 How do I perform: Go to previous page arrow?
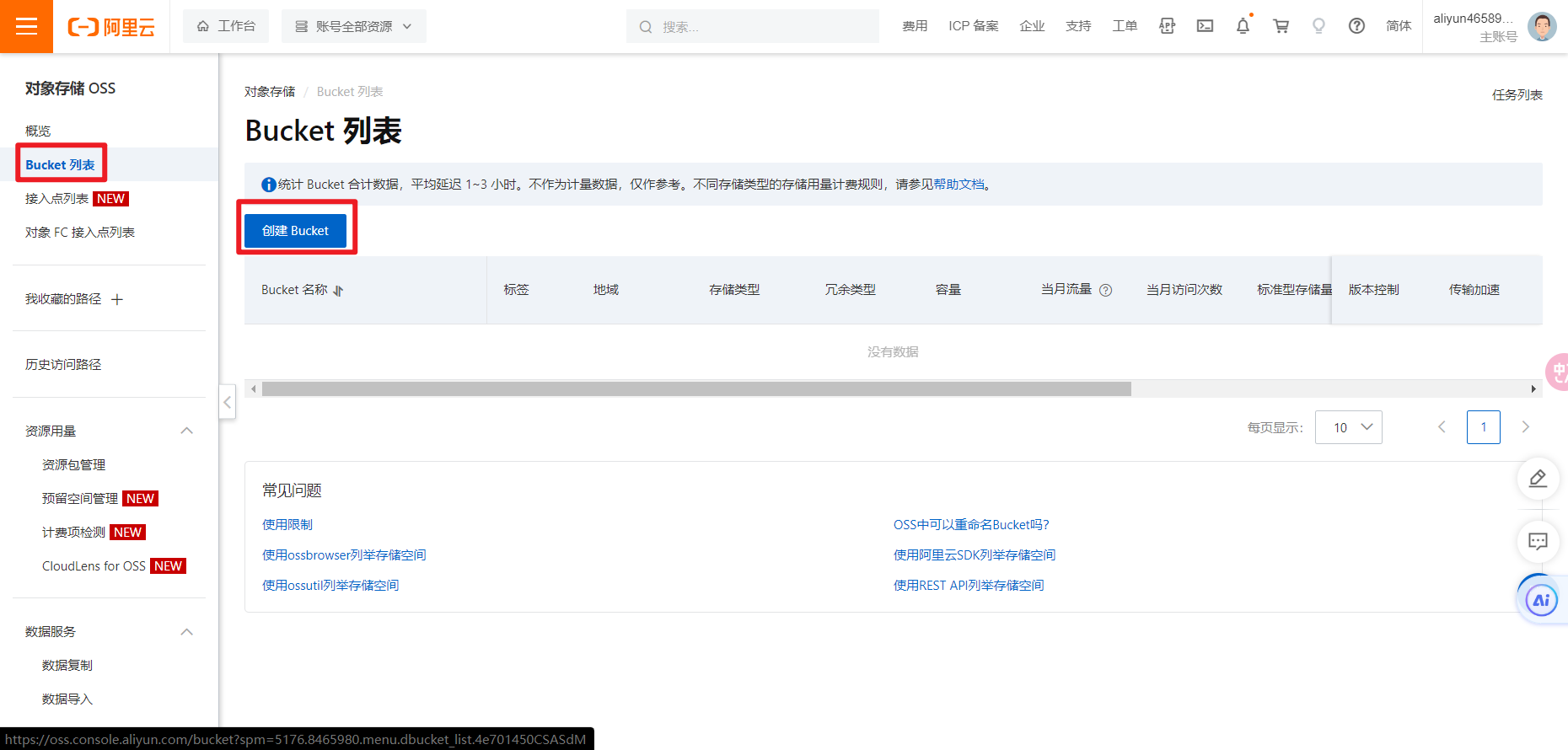(1442, 427)
